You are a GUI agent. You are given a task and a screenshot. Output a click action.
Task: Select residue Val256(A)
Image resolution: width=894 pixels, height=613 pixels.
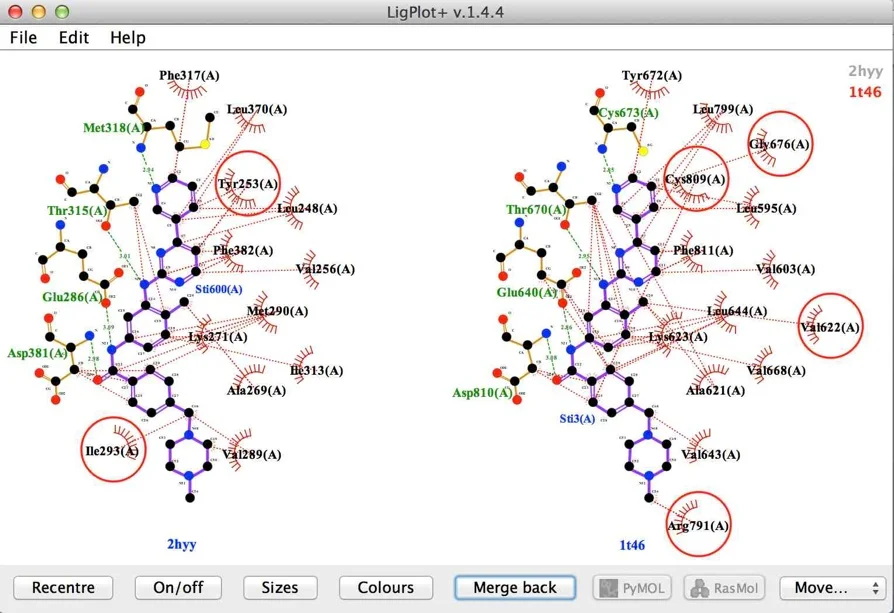point(325,269)
